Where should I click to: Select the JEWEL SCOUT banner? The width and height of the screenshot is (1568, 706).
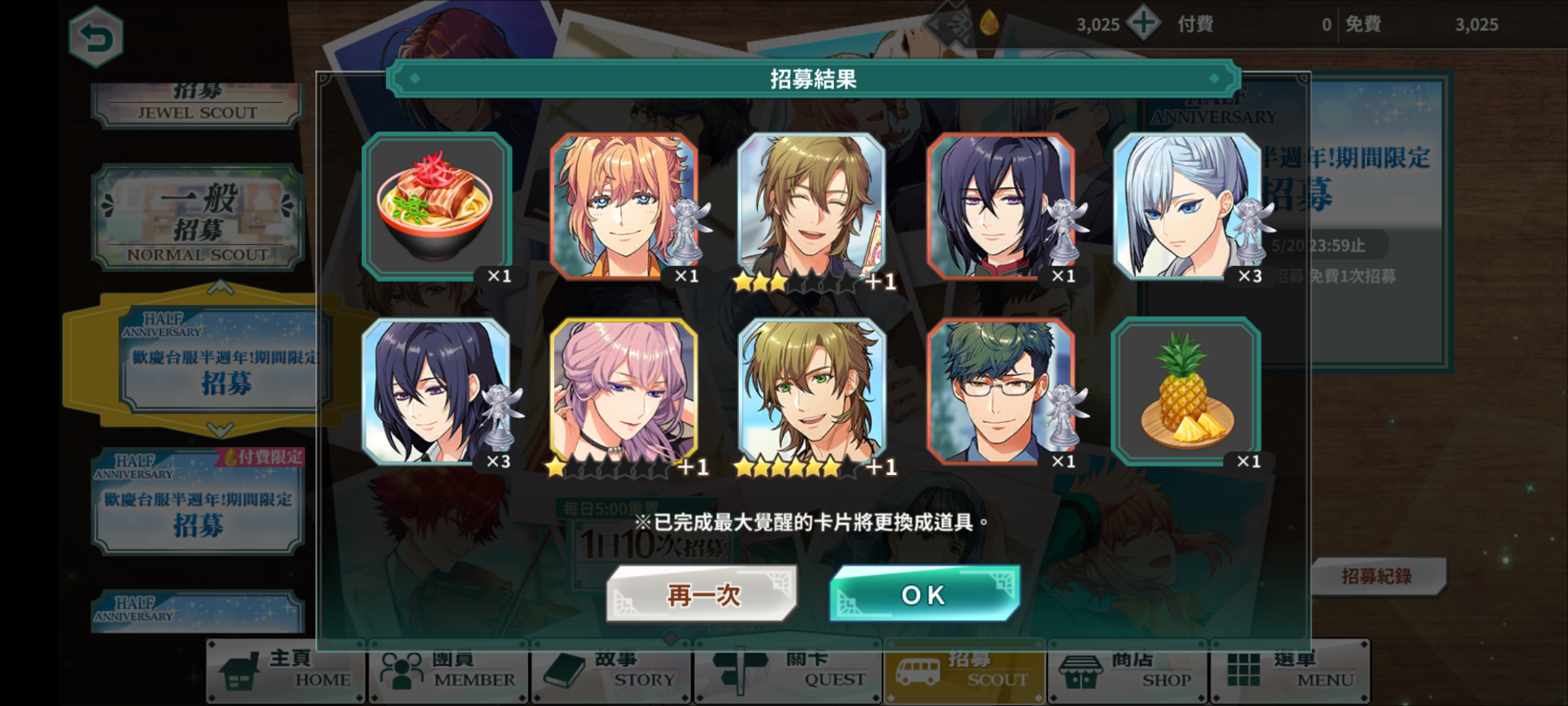coord(198,105)
